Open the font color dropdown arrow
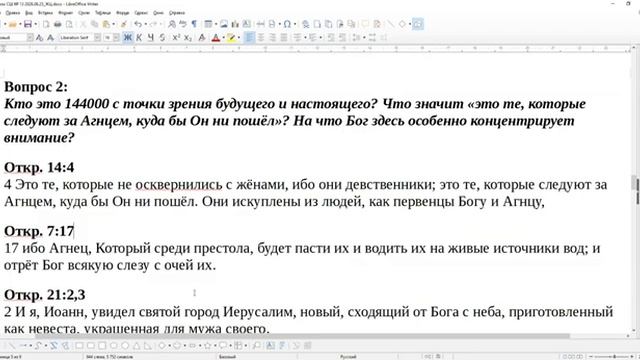Screen dimensions: 640x360 pos(223,38)
